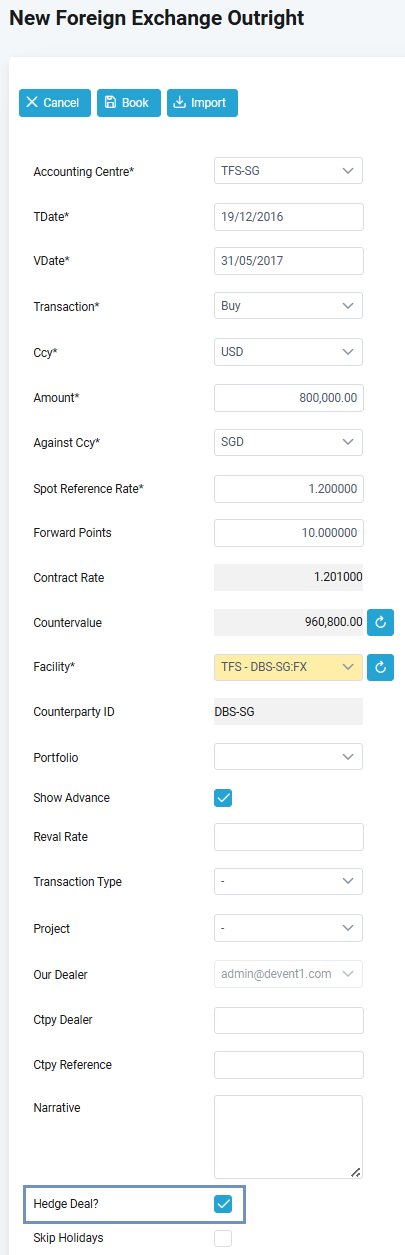Open the Transaction Type dropdown
This screenshot has height=1255, width=405.
[289, 882]
